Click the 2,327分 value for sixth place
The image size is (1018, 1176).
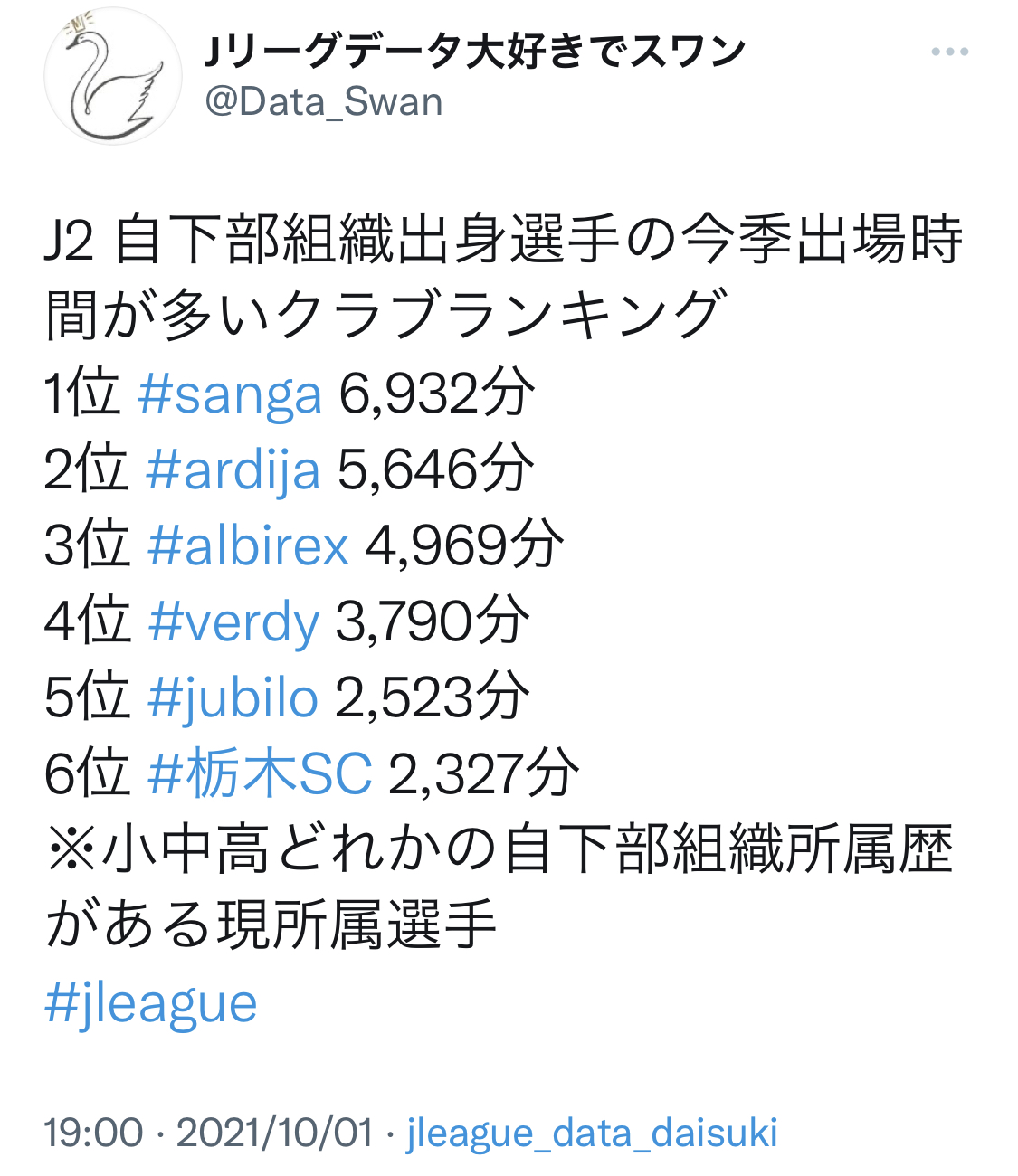[x=483, y=774]
